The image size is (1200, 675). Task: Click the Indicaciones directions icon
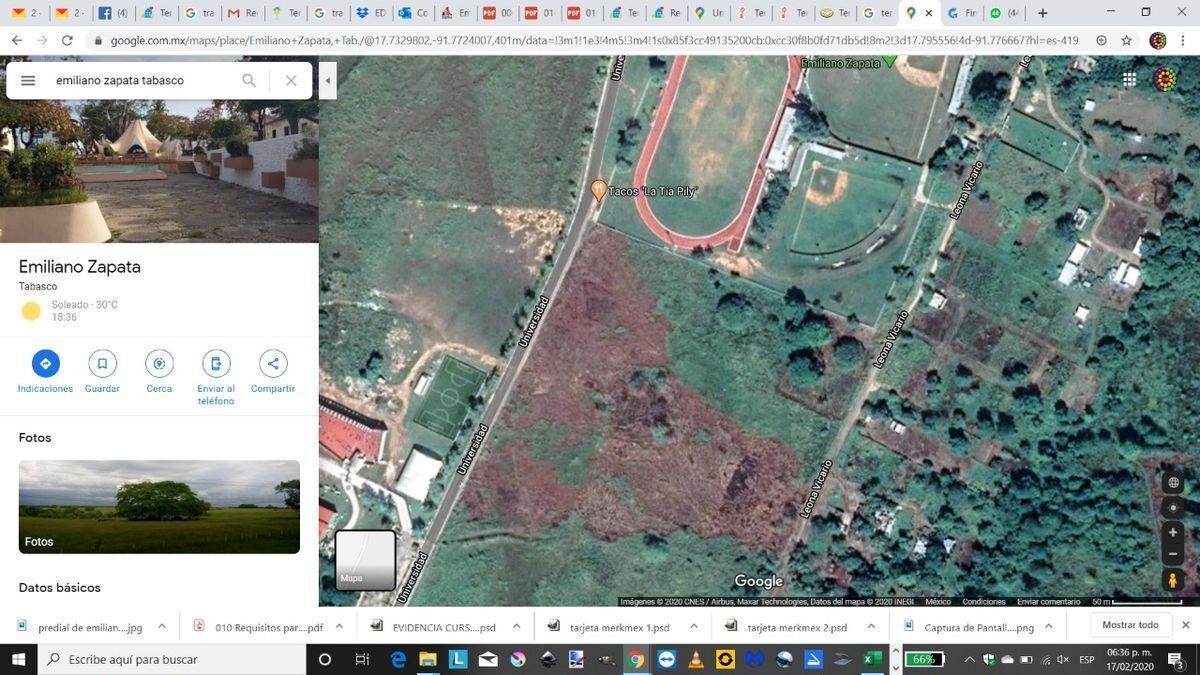[x=45, y=363]
